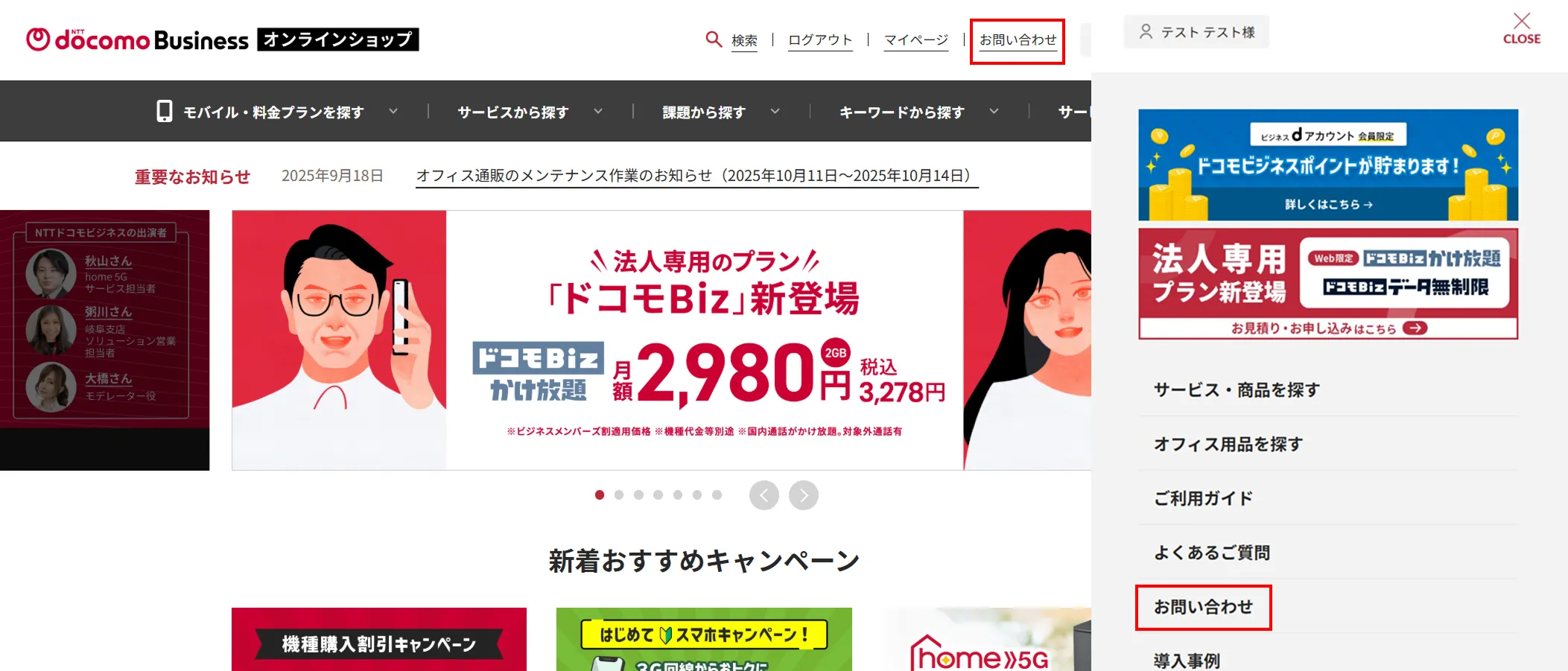Select the first carousel indicator dot
Image resolution: width=1568 pixels, height=671 pixels.
coord(600,495)
